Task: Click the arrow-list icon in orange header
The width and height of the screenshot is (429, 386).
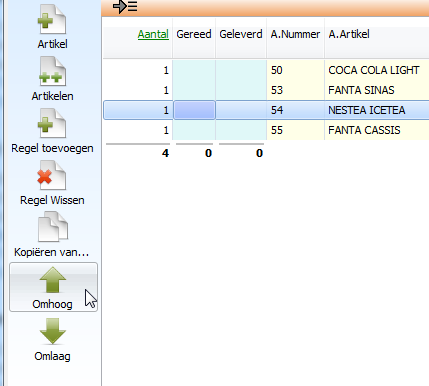Action: pyautogui.click(x=125, y=6)
